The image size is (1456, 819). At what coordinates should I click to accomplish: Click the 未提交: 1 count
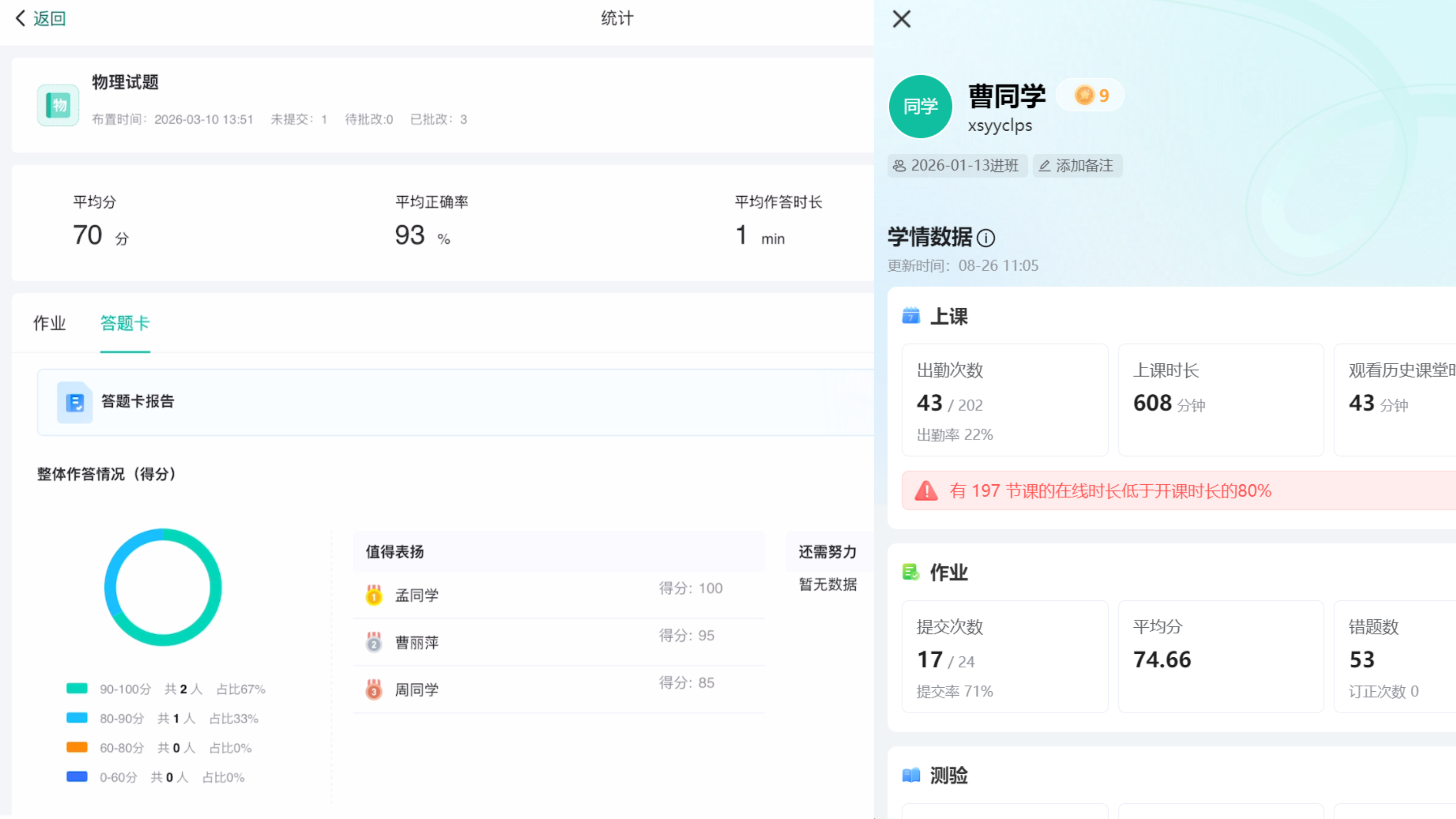click(299, 119)
